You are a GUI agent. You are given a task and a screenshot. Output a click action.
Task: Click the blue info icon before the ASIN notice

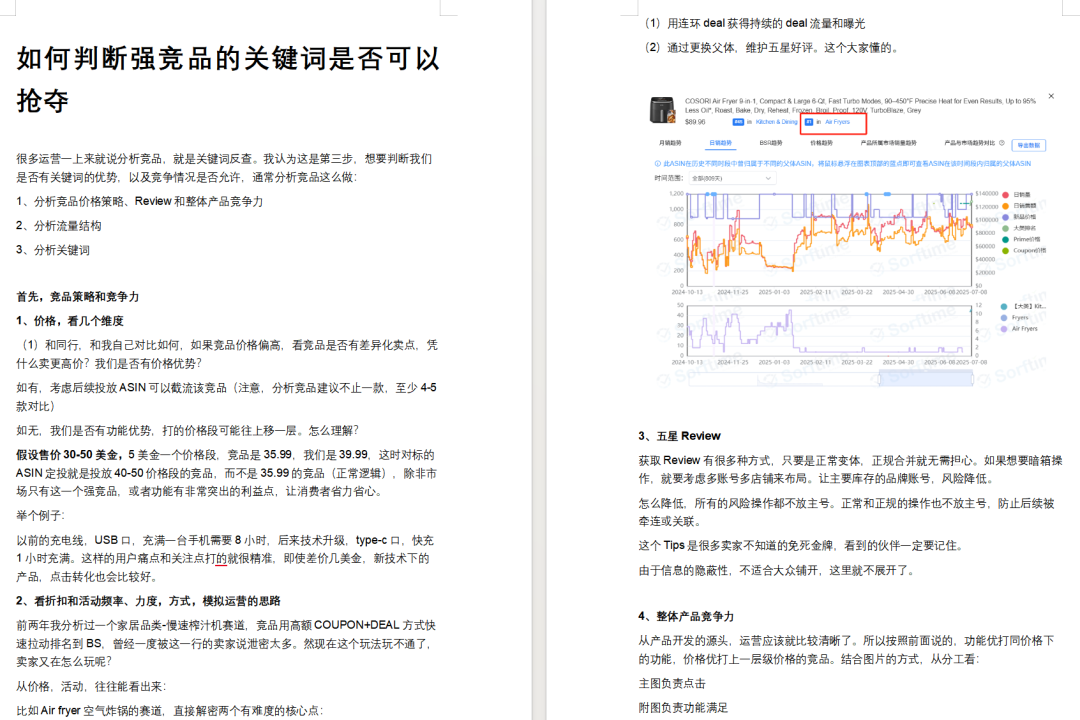657,164
